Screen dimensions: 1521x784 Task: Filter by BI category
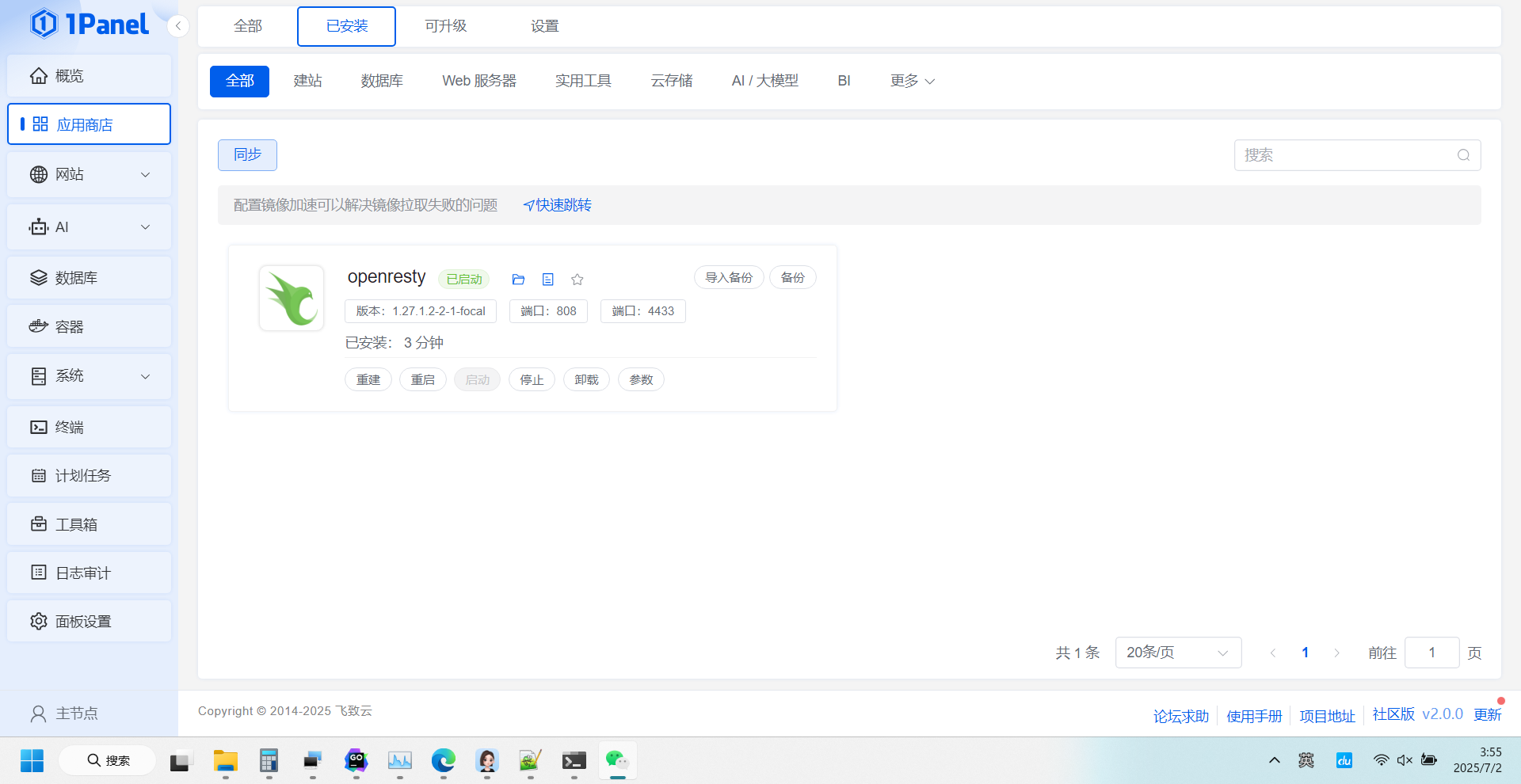click(x=844, y=81)
